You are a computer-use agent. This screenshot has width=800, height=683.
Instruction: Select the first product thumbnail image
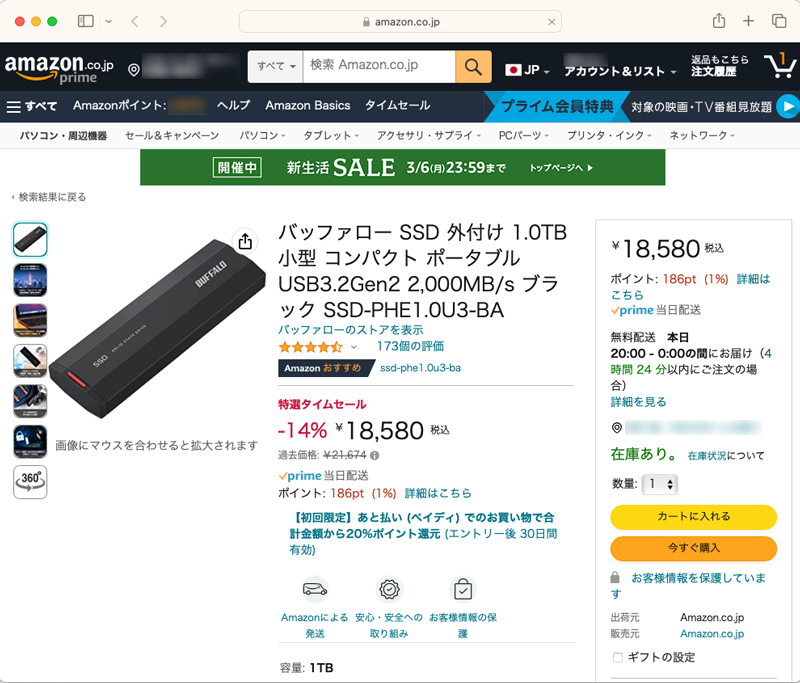30,240
